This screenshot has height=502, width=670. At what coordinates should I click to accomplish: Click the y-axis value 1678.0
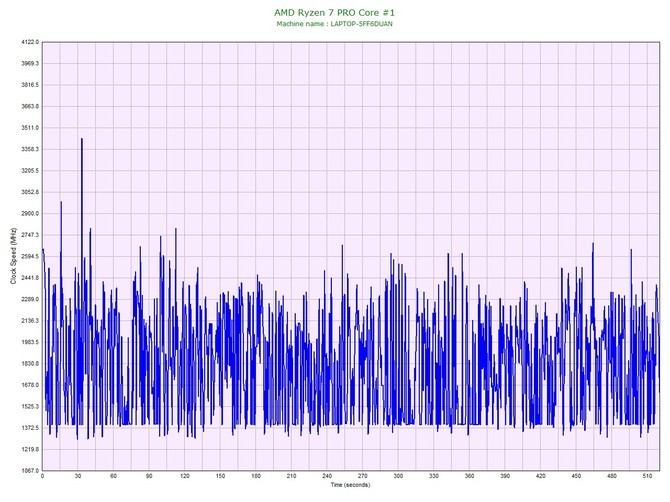click(x=30, y=385)
